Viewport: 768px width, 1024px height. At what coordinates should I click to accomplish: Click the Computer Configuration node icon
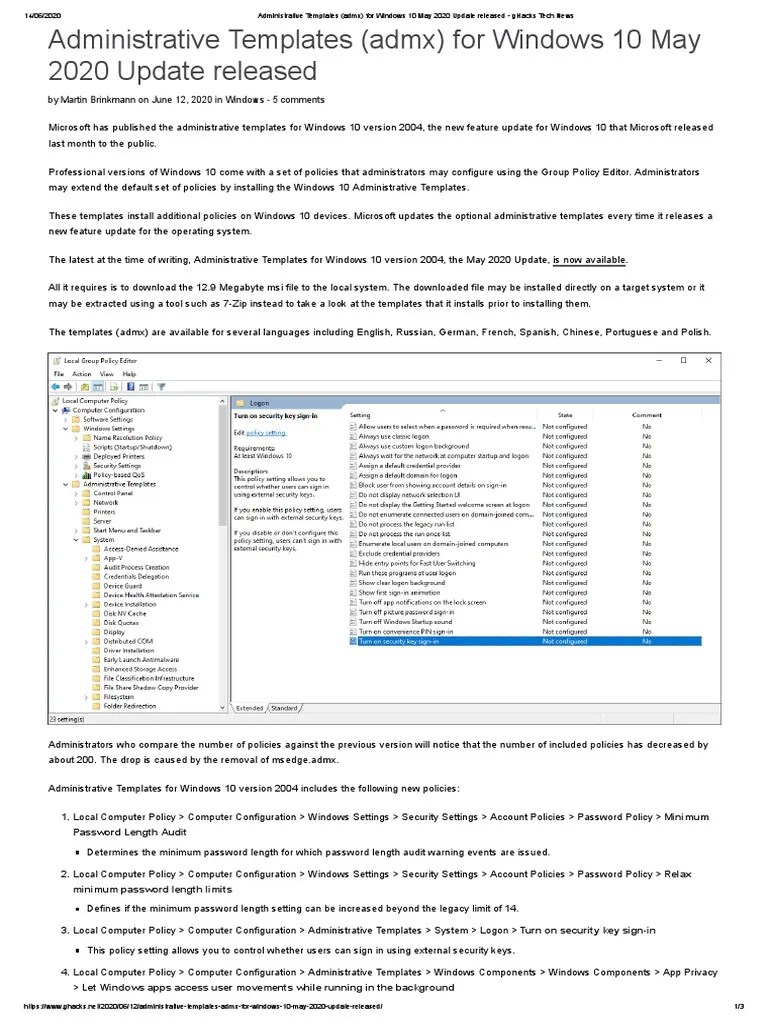click(66, 410)
